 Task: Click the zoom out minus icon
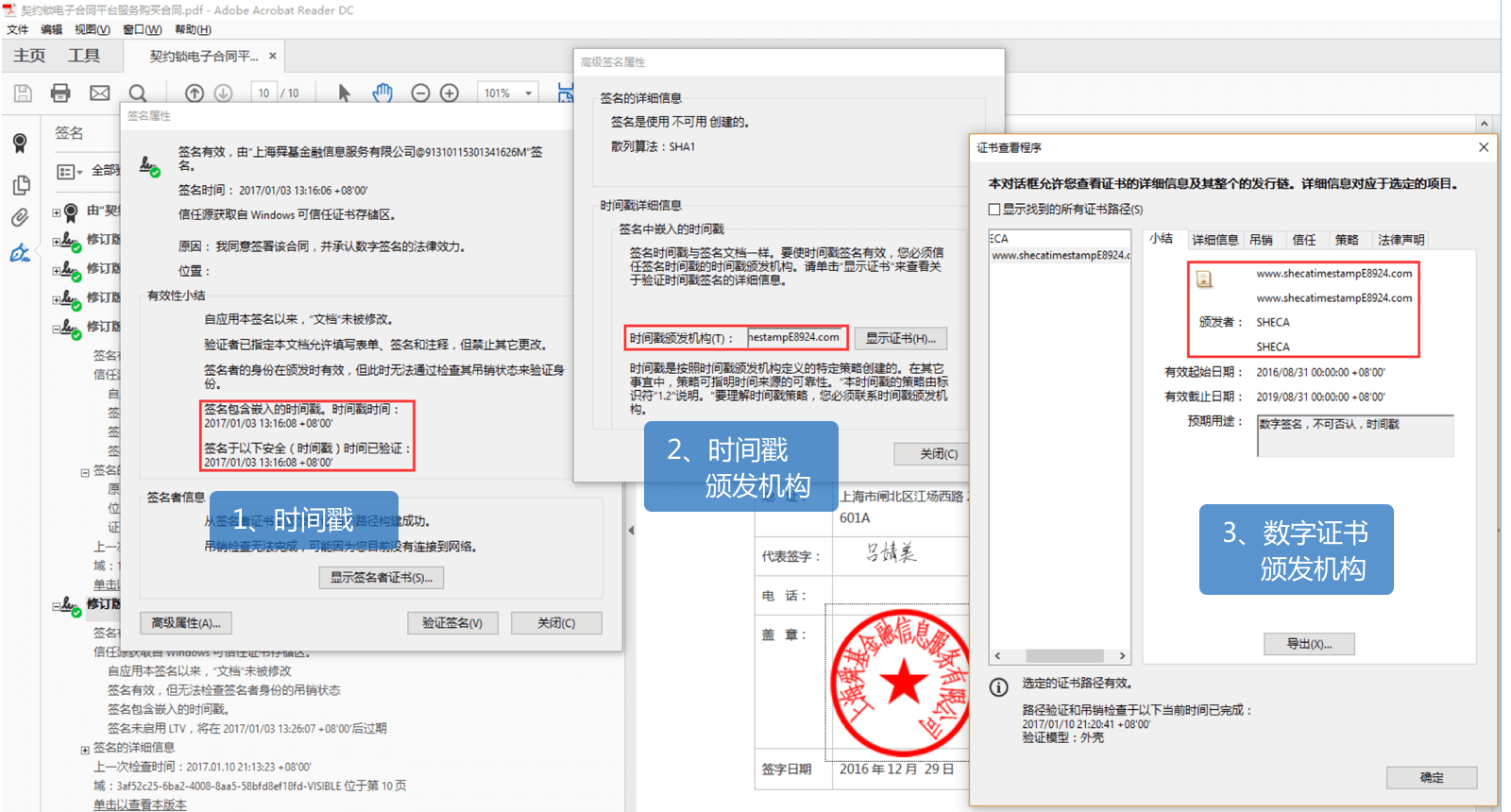pos(421,93)
